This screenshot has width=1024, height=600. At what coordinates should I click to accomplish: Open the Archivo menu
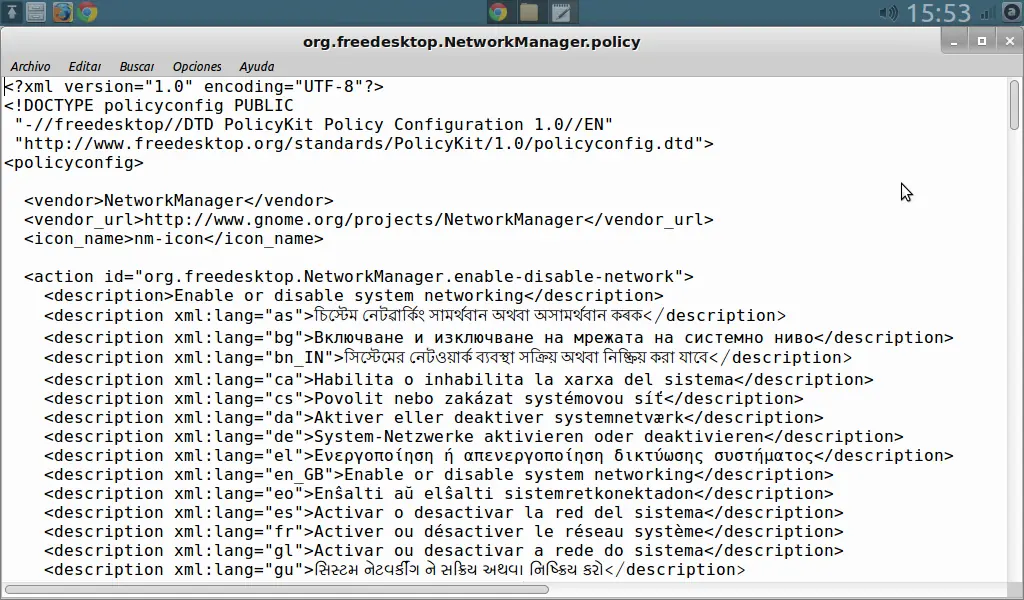(x=30, y=67)
